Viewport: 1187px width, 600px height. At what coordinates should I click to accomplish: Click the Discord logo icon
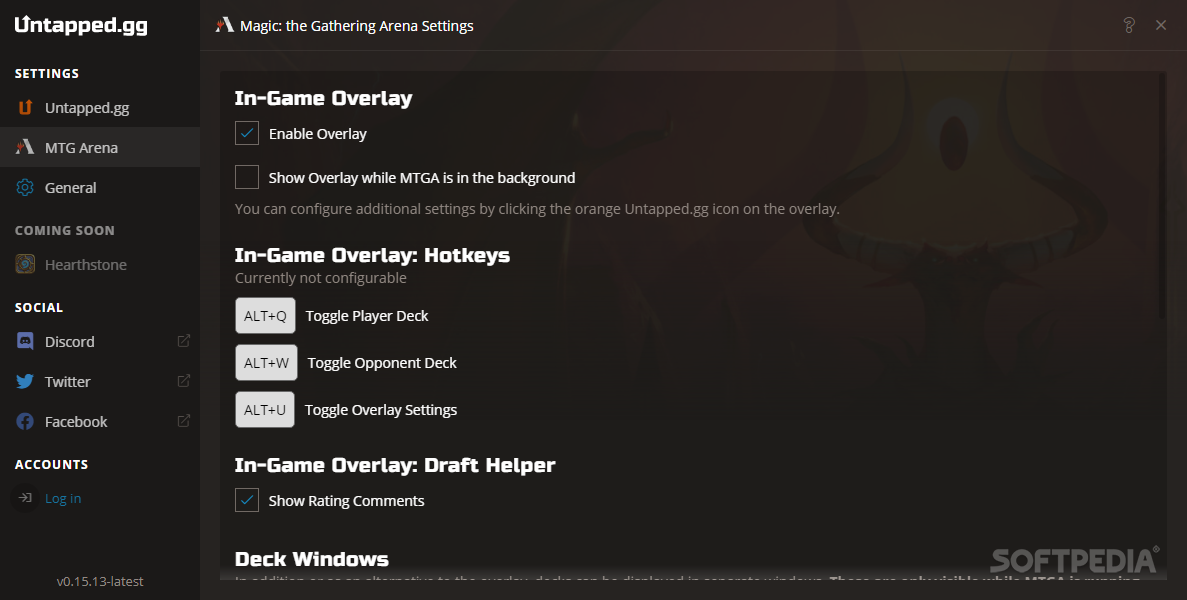point(25,341)
